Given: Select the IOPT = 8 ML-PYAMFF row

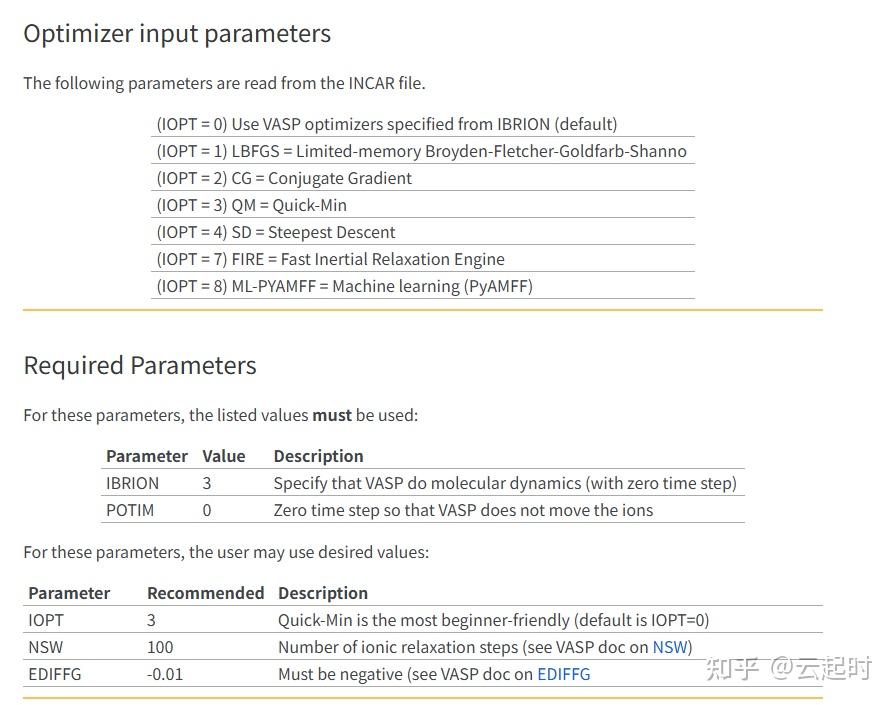Looking at the screenshot, I should tap(344, 286).
